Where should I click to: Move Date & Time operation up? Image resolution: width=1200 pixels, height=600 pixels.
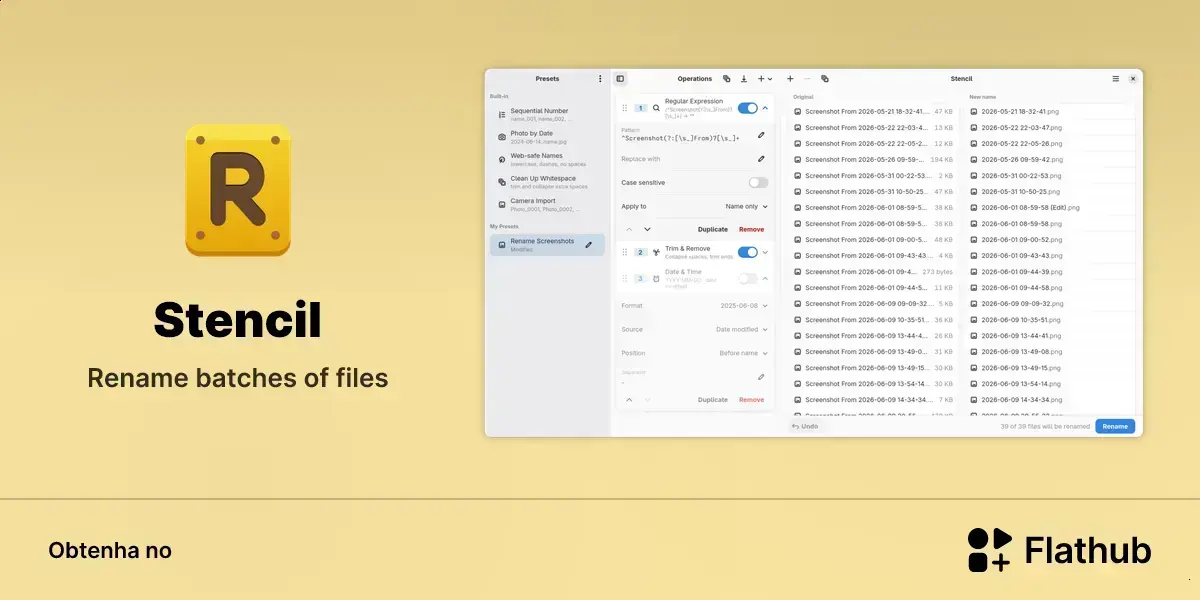[629, 399]
